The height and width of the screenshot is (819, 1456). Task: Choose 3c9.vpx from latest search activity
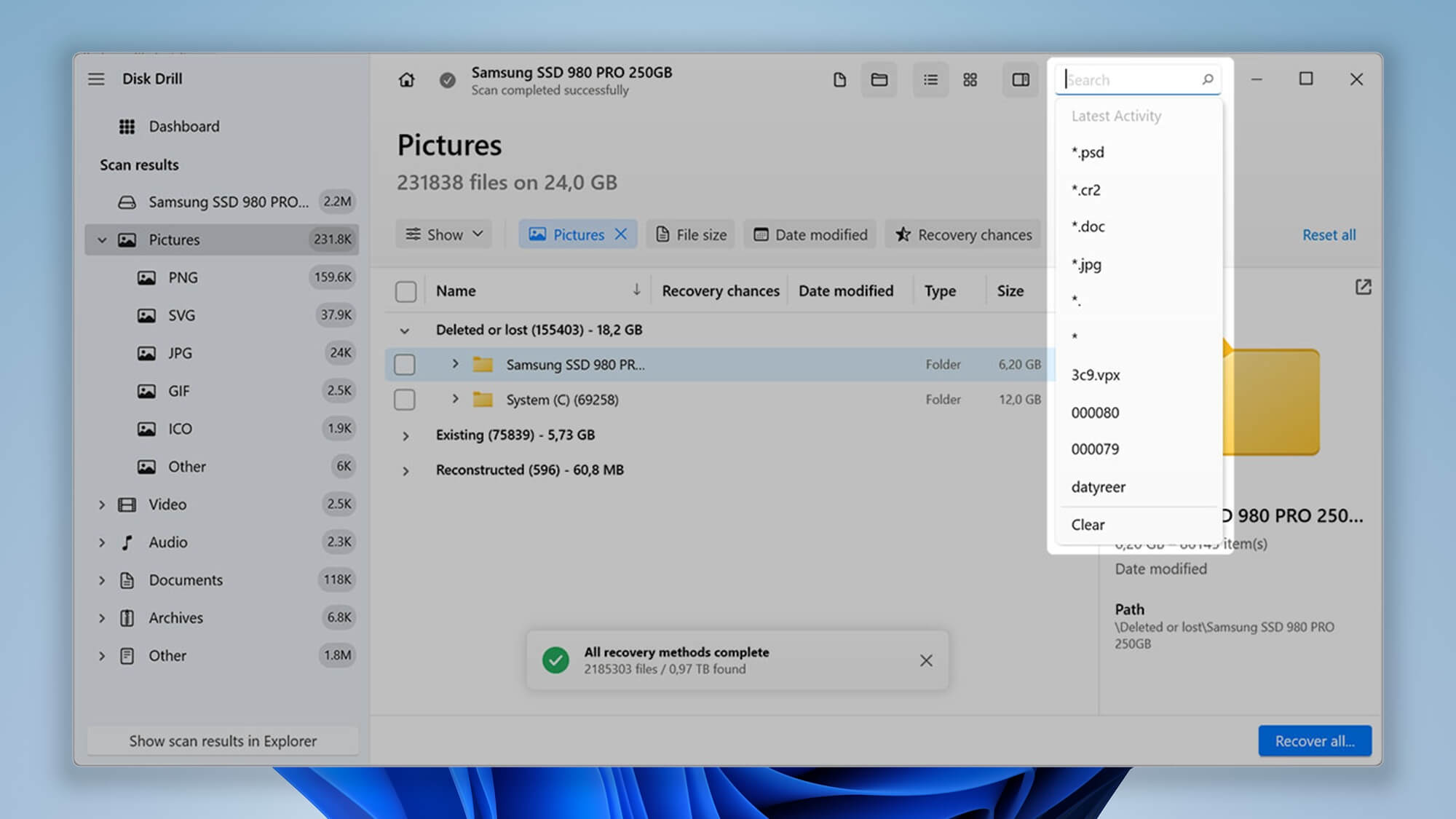click(1139, 375)
